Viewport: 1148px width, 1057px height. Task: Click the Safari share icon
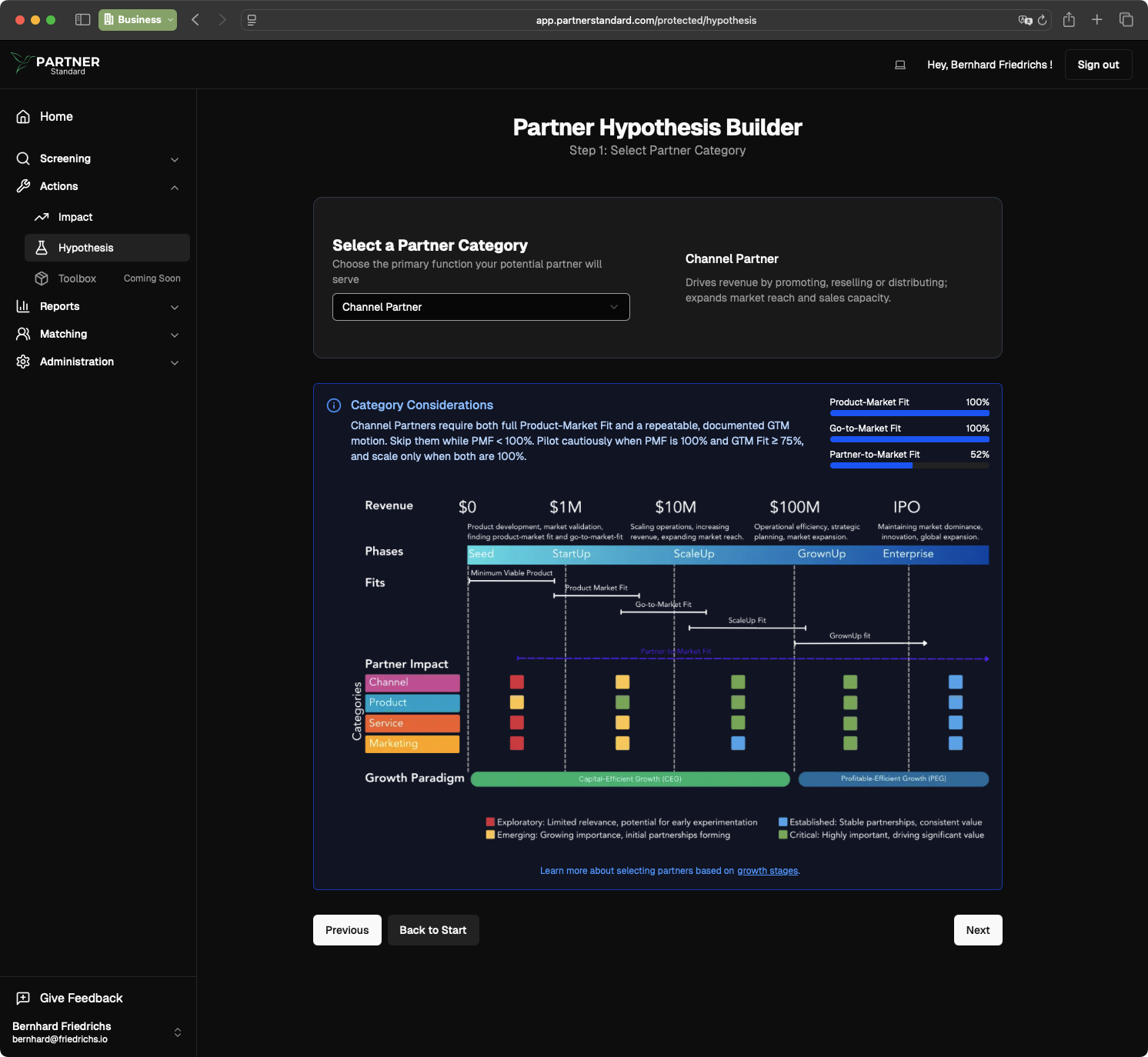1069,20
